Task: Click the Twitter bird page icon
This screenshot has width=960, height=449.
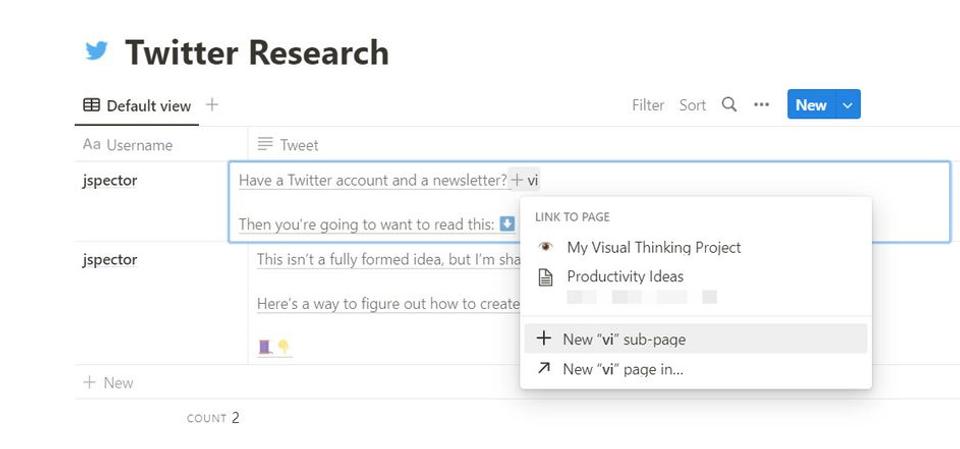Action: pos(97,52)
